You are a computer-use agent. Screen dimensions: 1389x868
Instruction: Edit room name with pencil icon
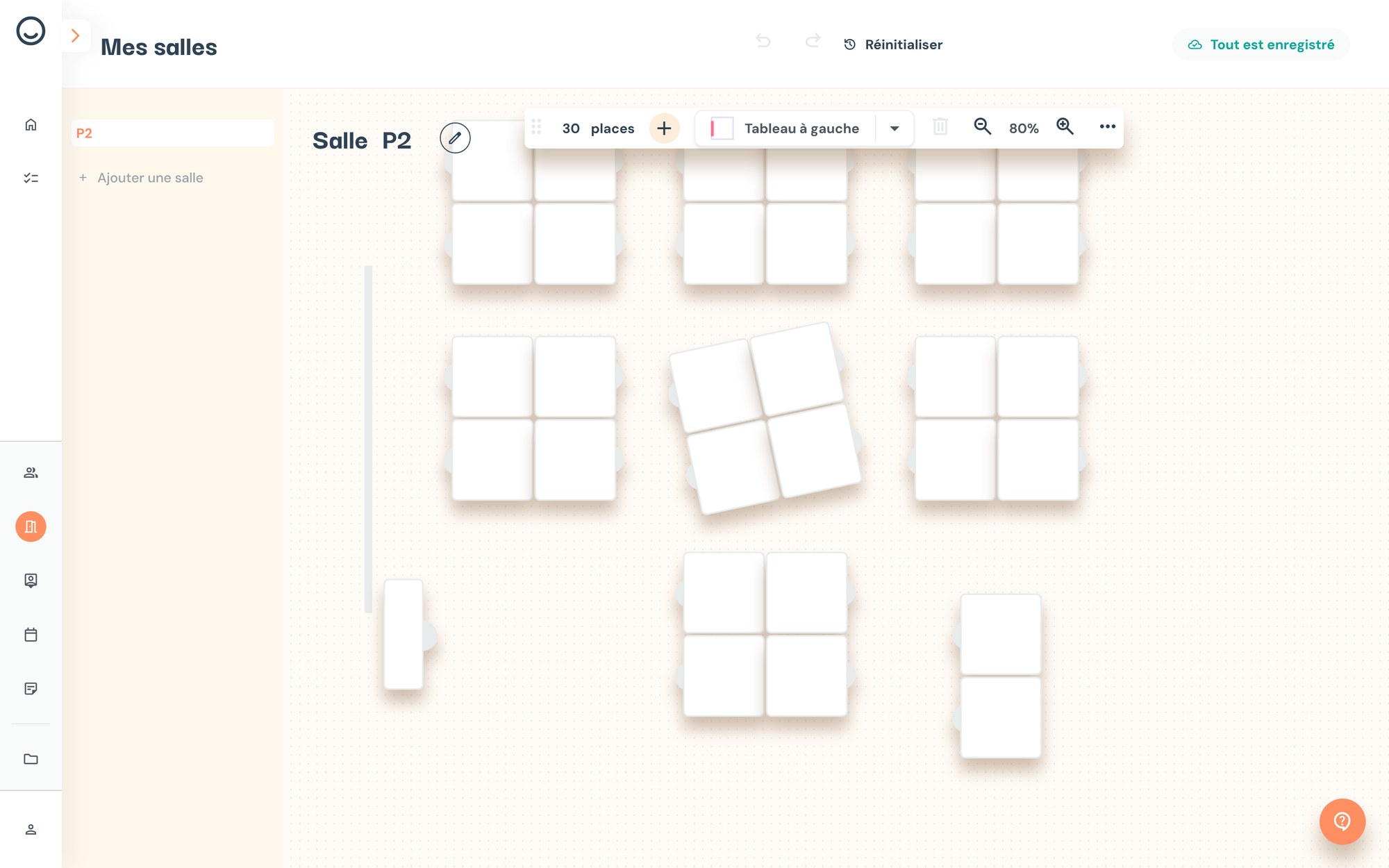point(455,138)
